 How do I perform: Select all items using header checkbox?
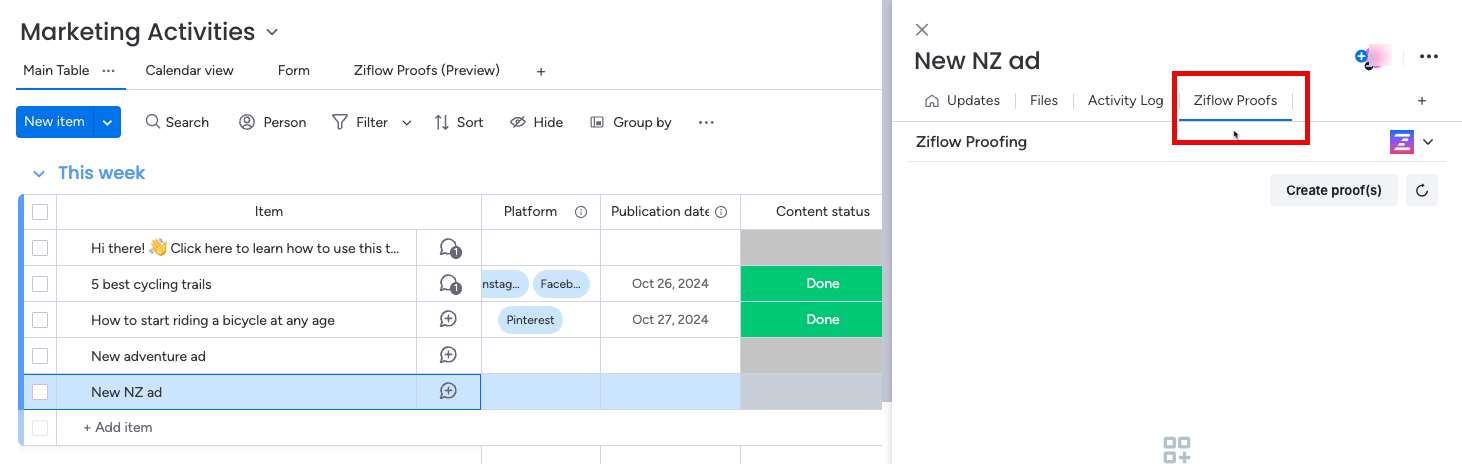pyautogui.click(x=40, y=212)
